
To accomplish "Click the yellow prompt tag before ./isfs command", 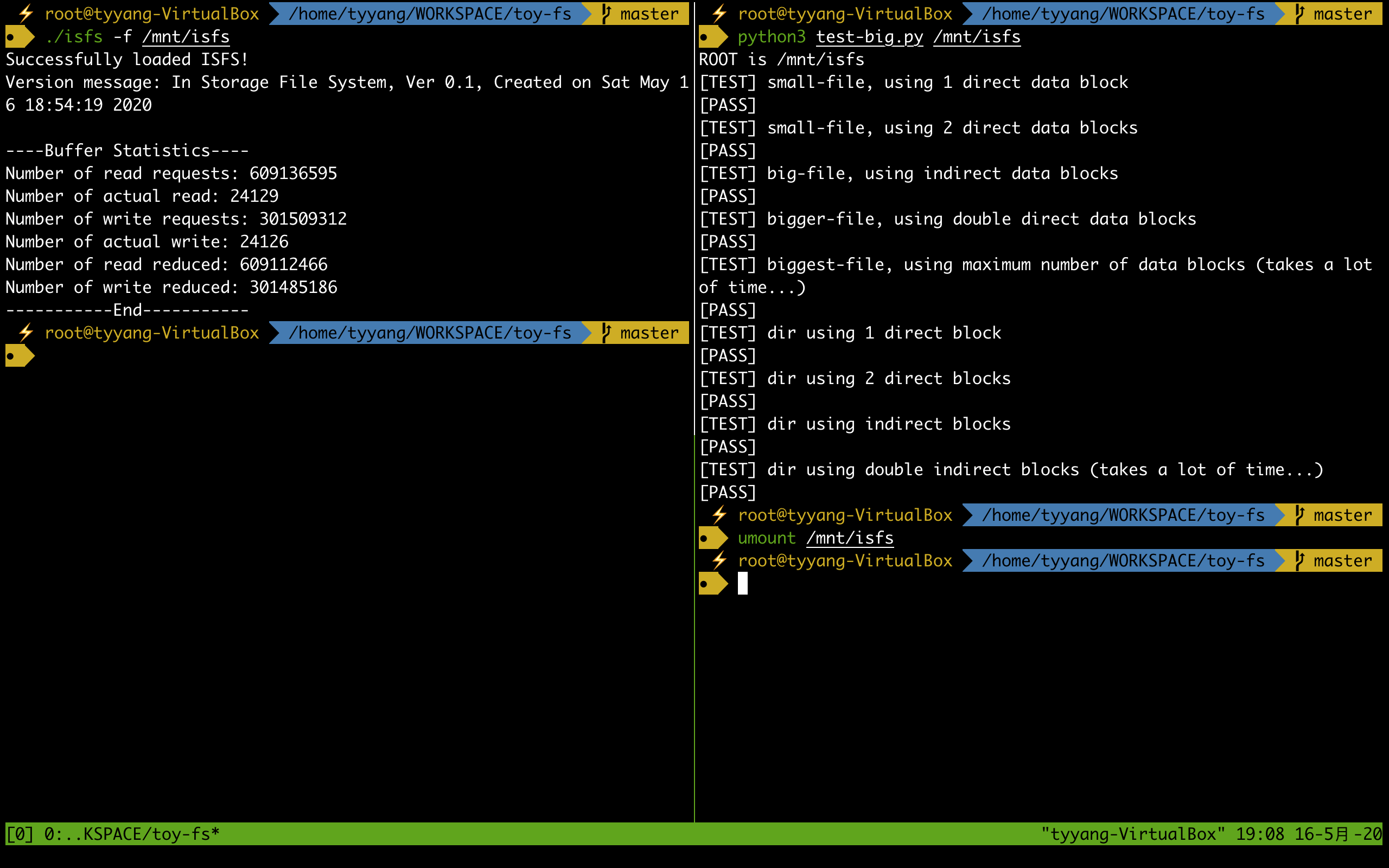I will tap(20, 37).
